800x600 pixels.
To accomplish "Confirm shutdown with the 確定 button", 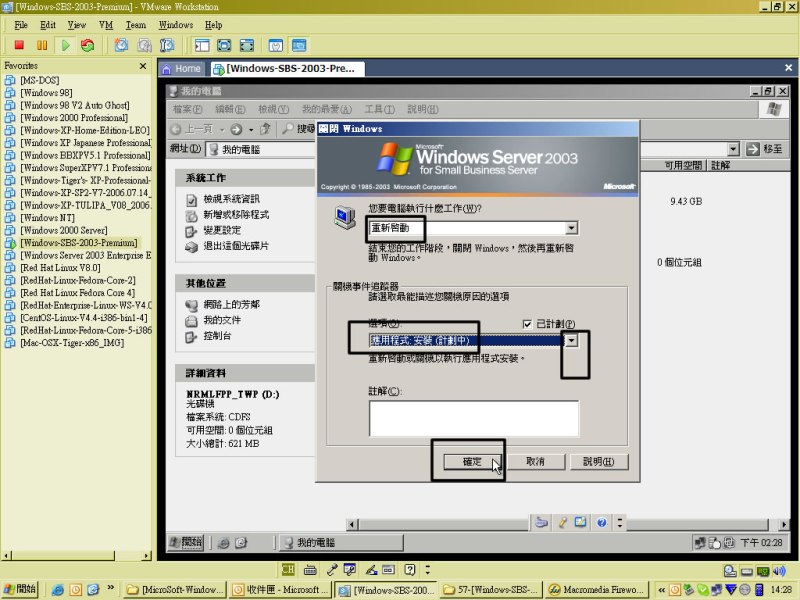I will (472, 462).
